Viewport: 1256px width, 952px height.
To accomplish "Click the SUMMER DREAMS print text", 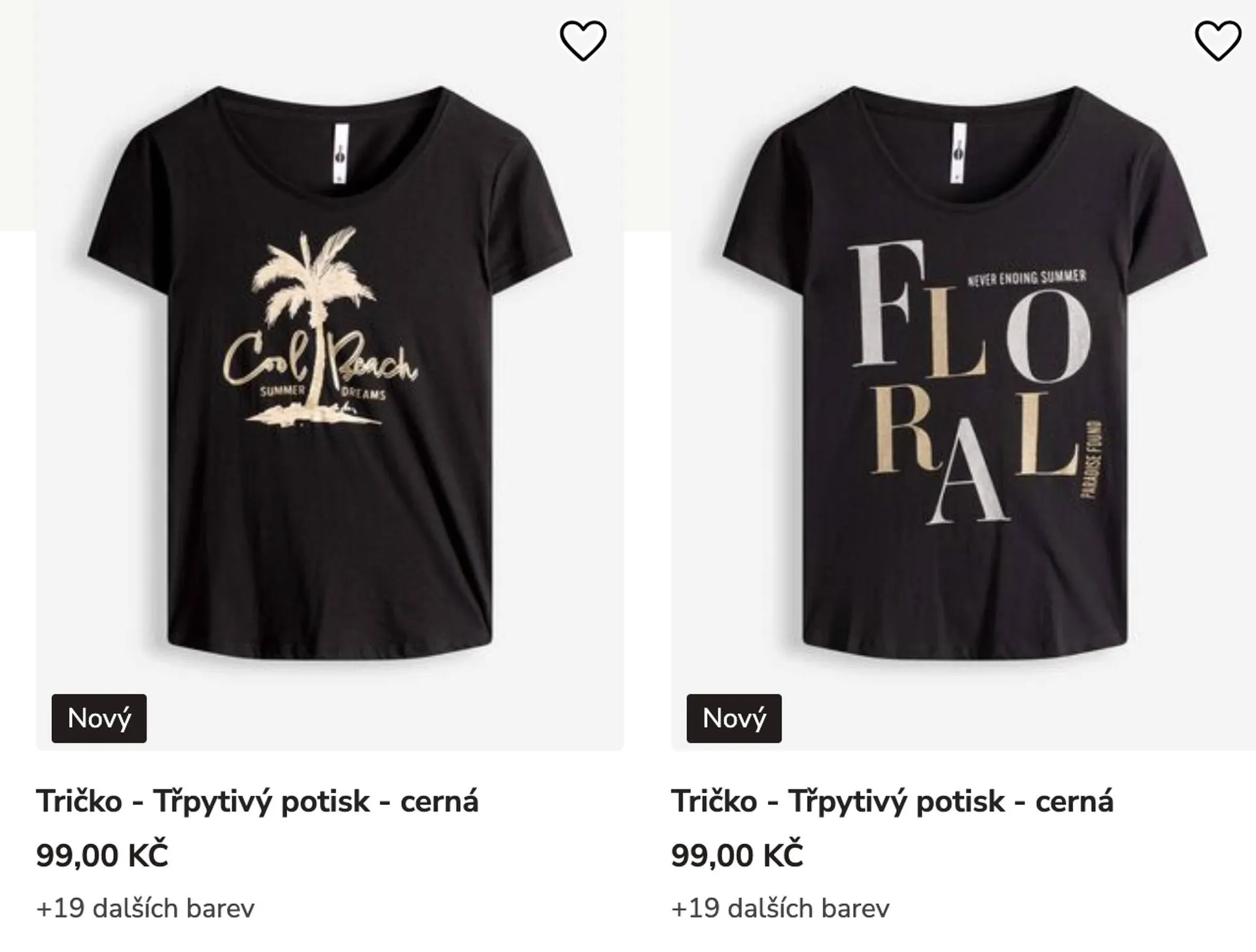I will point(283,392).
